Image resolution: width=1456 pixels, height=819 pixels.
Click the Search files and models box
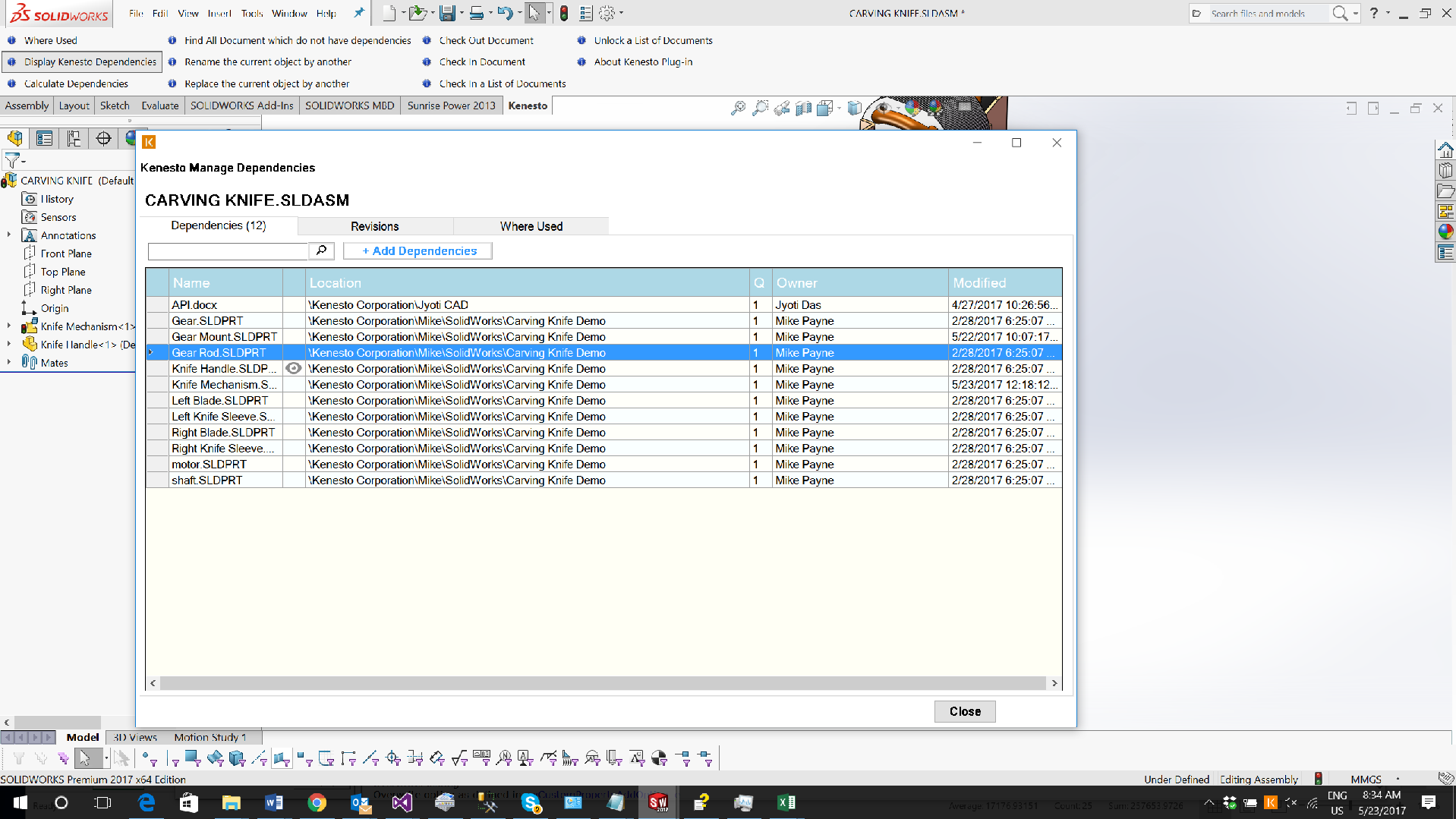point(1267,13)
